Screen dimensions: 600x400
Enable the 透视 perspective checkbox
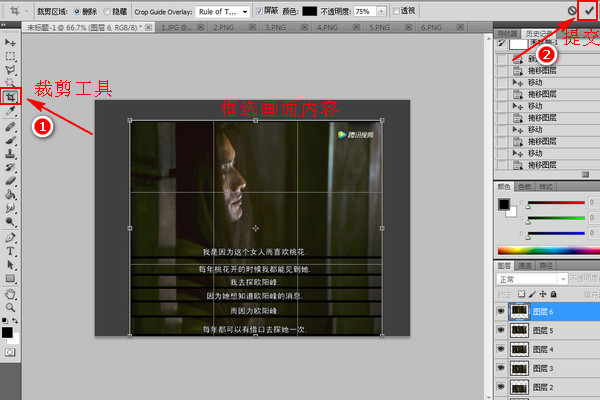click(x=396, y=11)
